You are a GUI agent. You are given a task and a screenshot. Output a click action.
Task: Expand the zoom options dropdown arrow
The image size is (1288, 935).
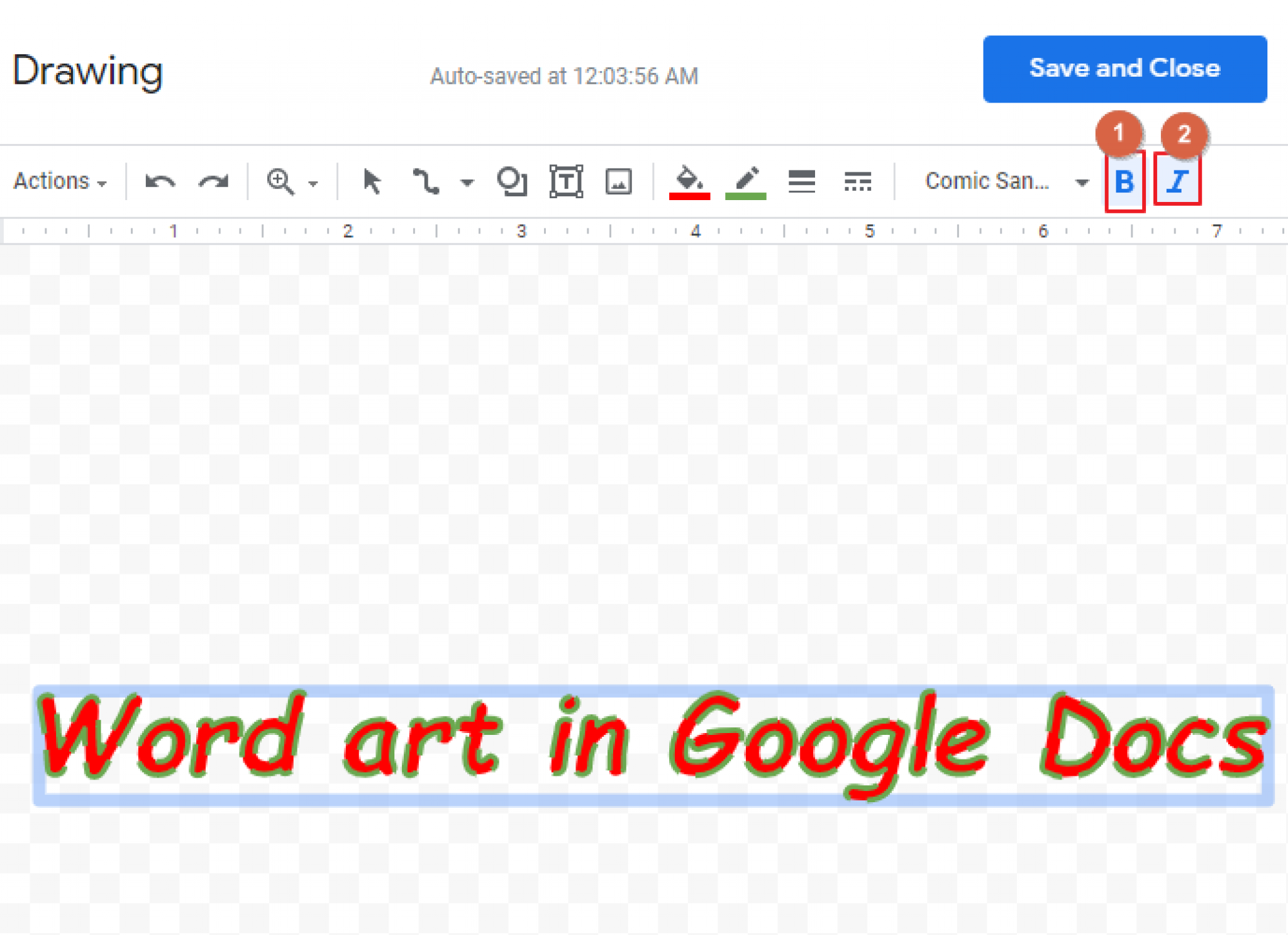tap(313, 183)
